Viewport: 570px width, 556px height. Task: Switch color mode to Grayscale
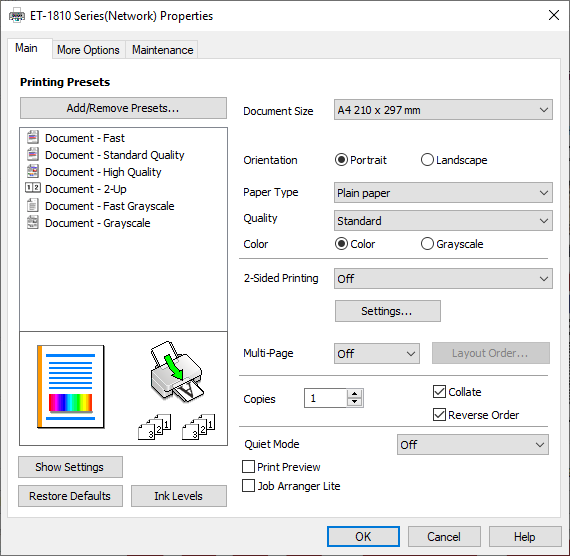427,244
